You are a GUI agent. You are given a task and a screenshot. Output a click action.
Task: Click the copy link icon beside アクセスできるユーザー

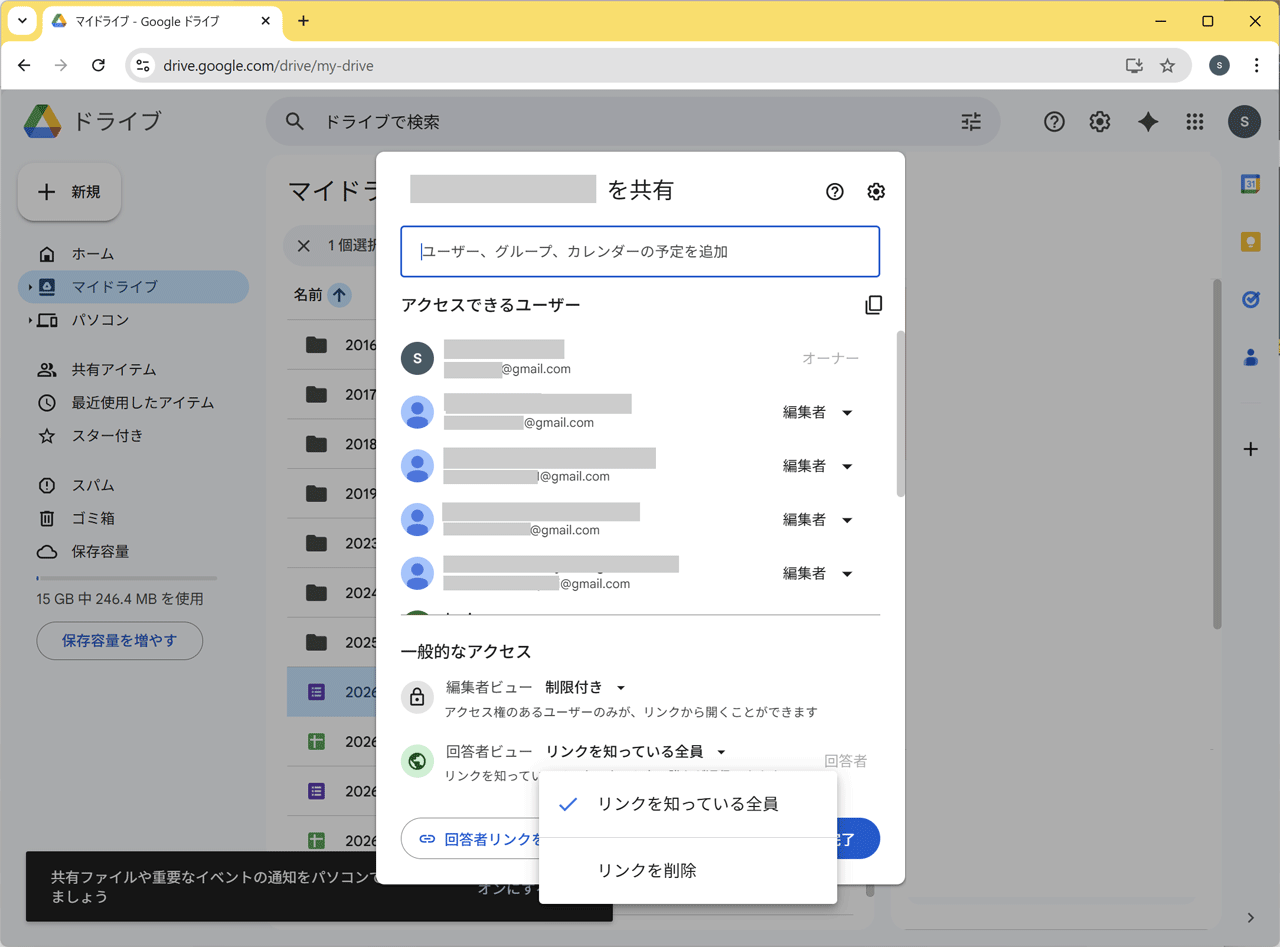coord(873,305)
